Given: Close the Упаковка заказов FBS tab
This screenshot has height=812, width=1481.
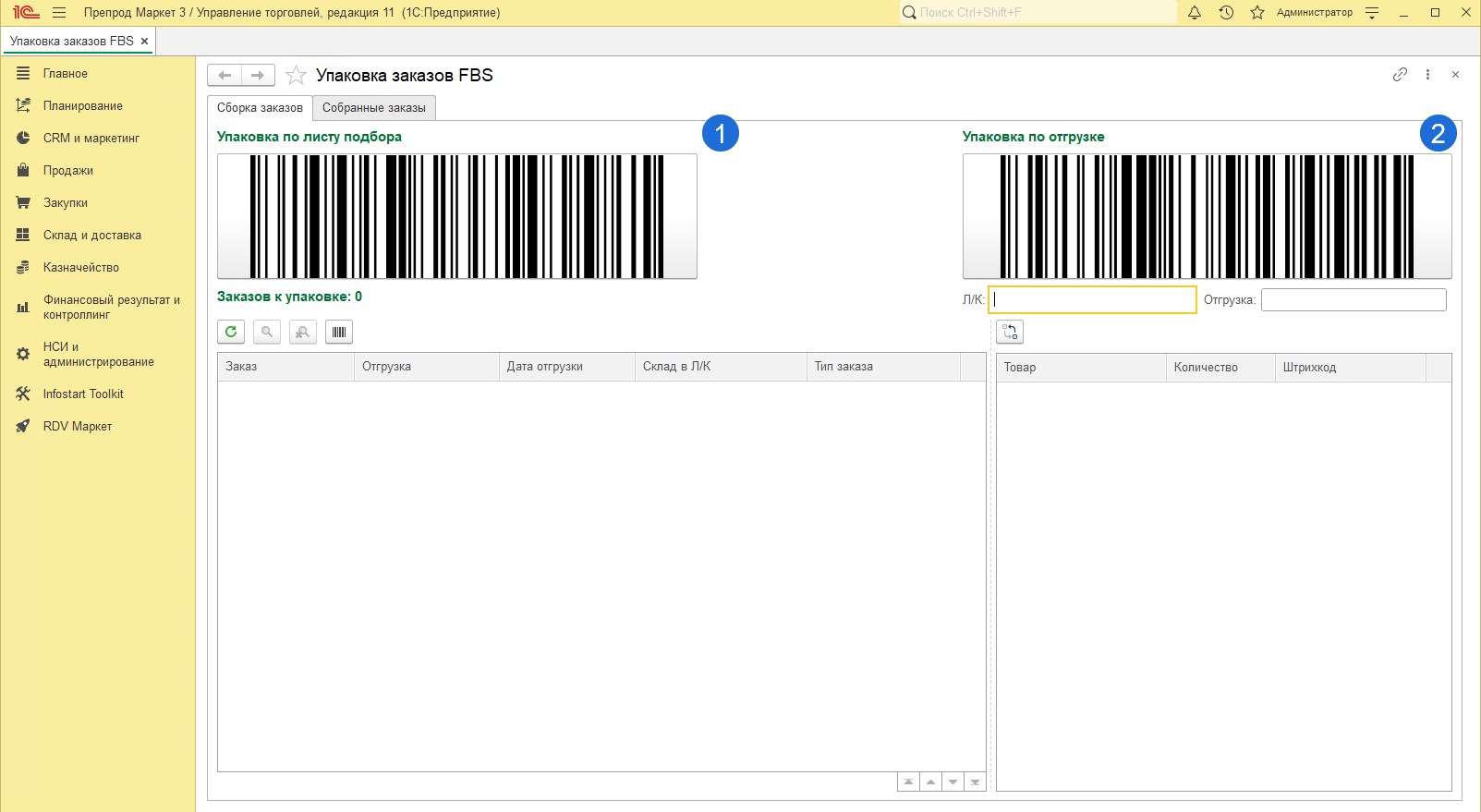Looking at the screenshot, I should 144,42.
